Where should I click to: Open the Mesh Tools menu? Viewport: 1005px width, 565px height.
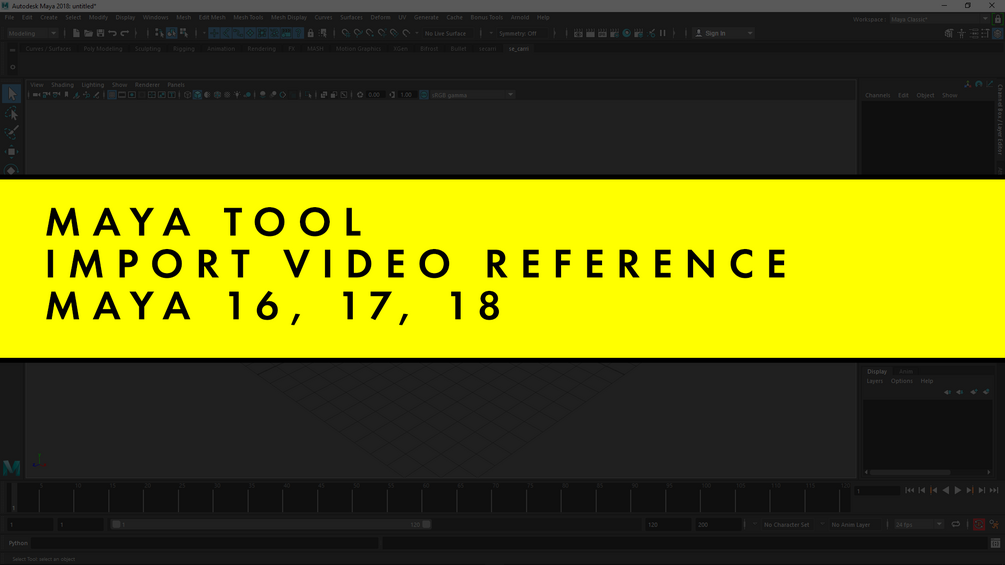248,17
